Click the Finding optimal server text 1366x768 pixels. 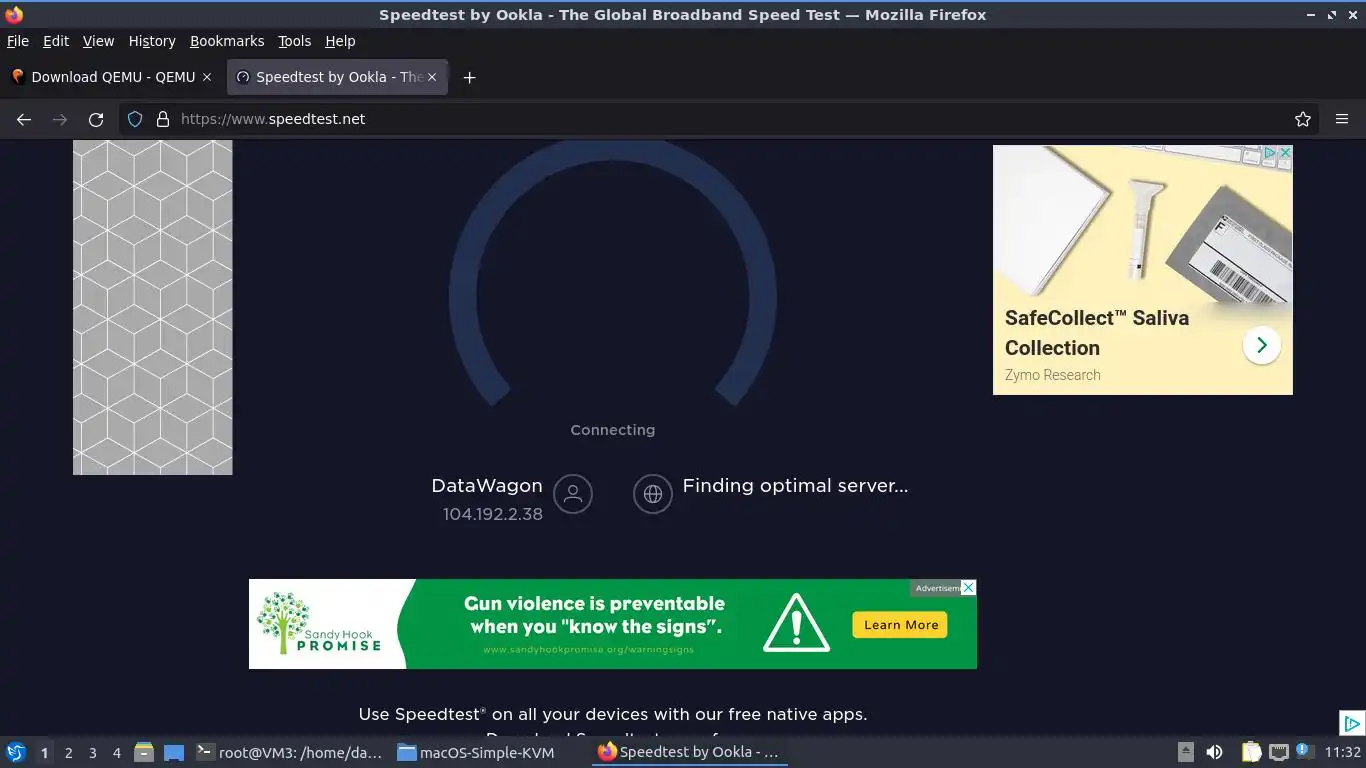point(795,486)
